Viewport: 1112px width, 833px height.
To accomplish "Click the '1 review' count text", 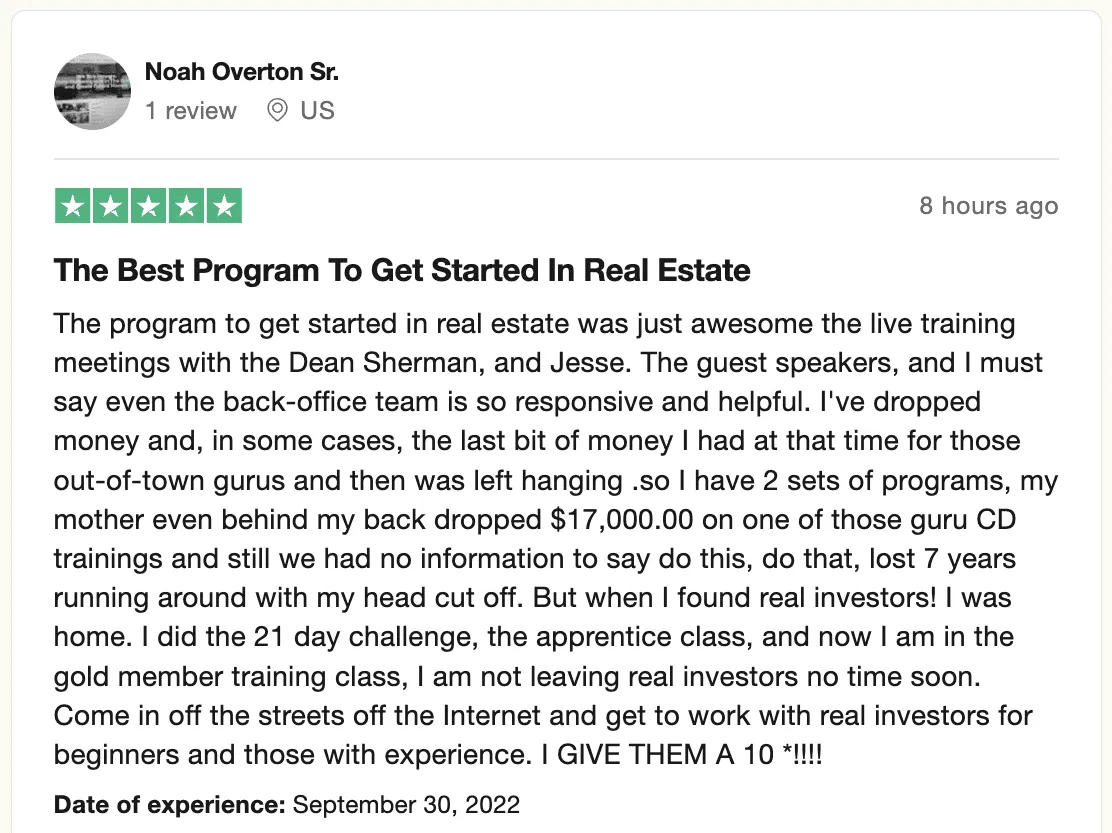I will pos(191,110).
